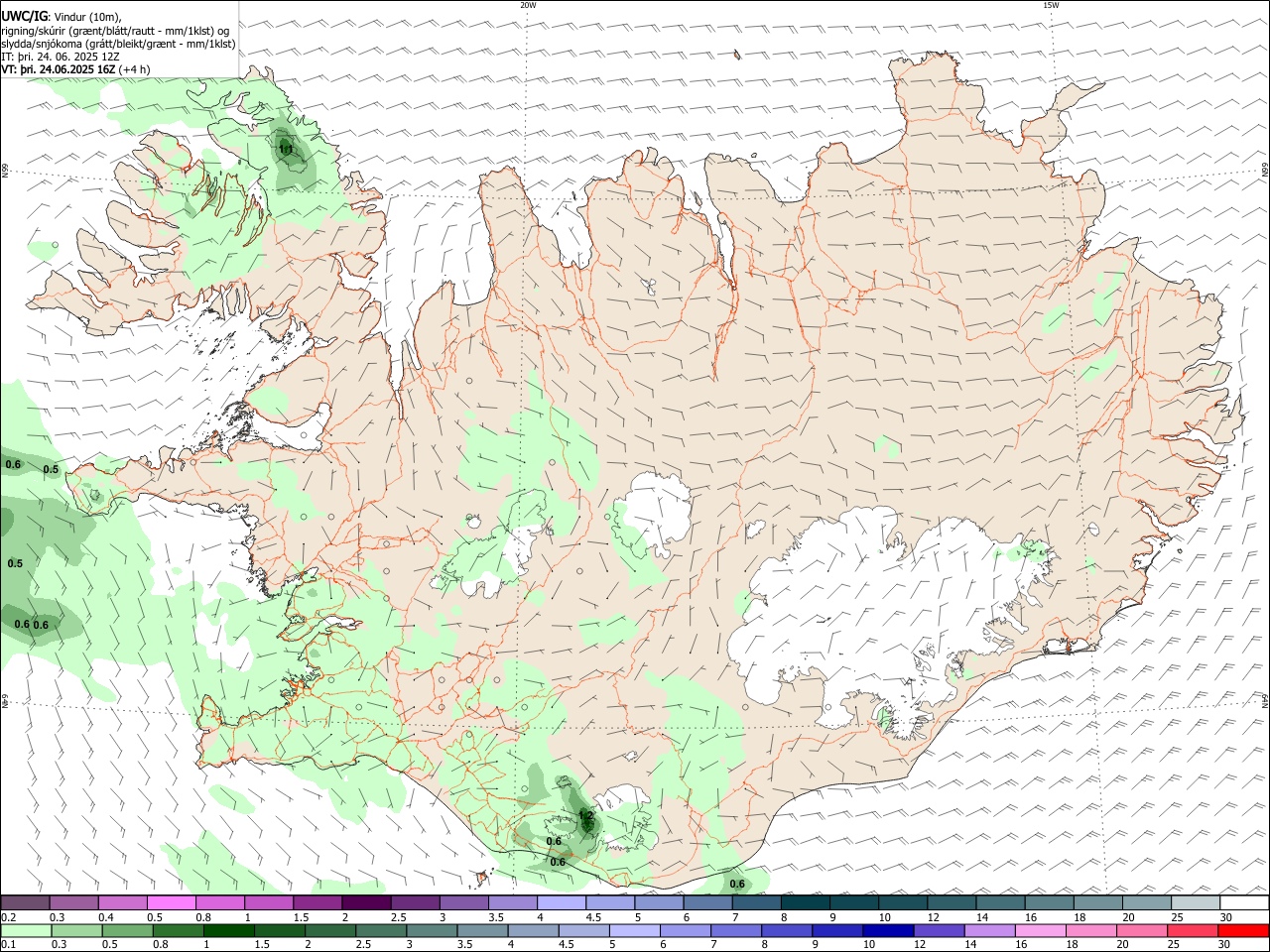
Task: Click the 1.2 precipitation value on the south coast
Action: (586, 816)
